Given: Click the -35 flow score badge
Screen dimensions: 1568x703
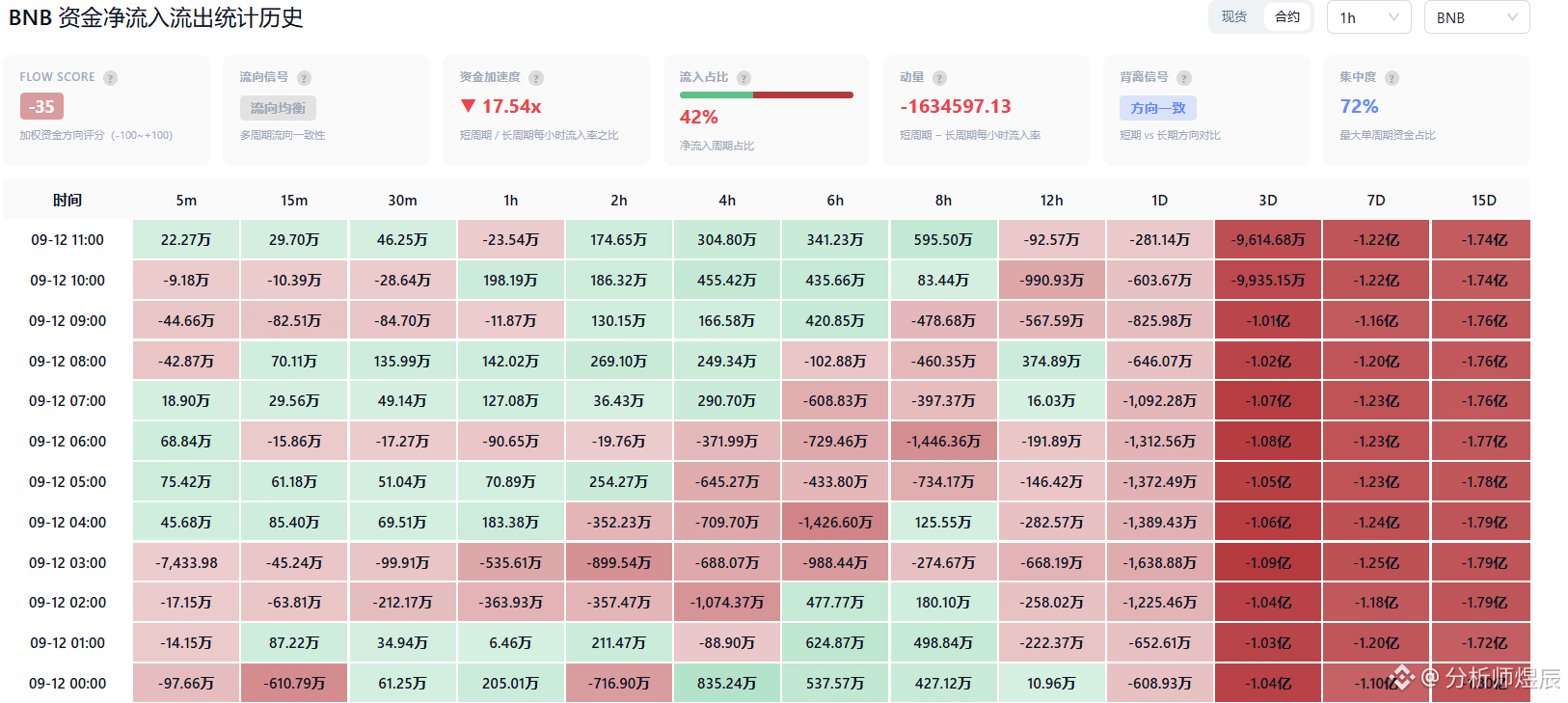Looking at the screenshot, I should pos(41,106).
